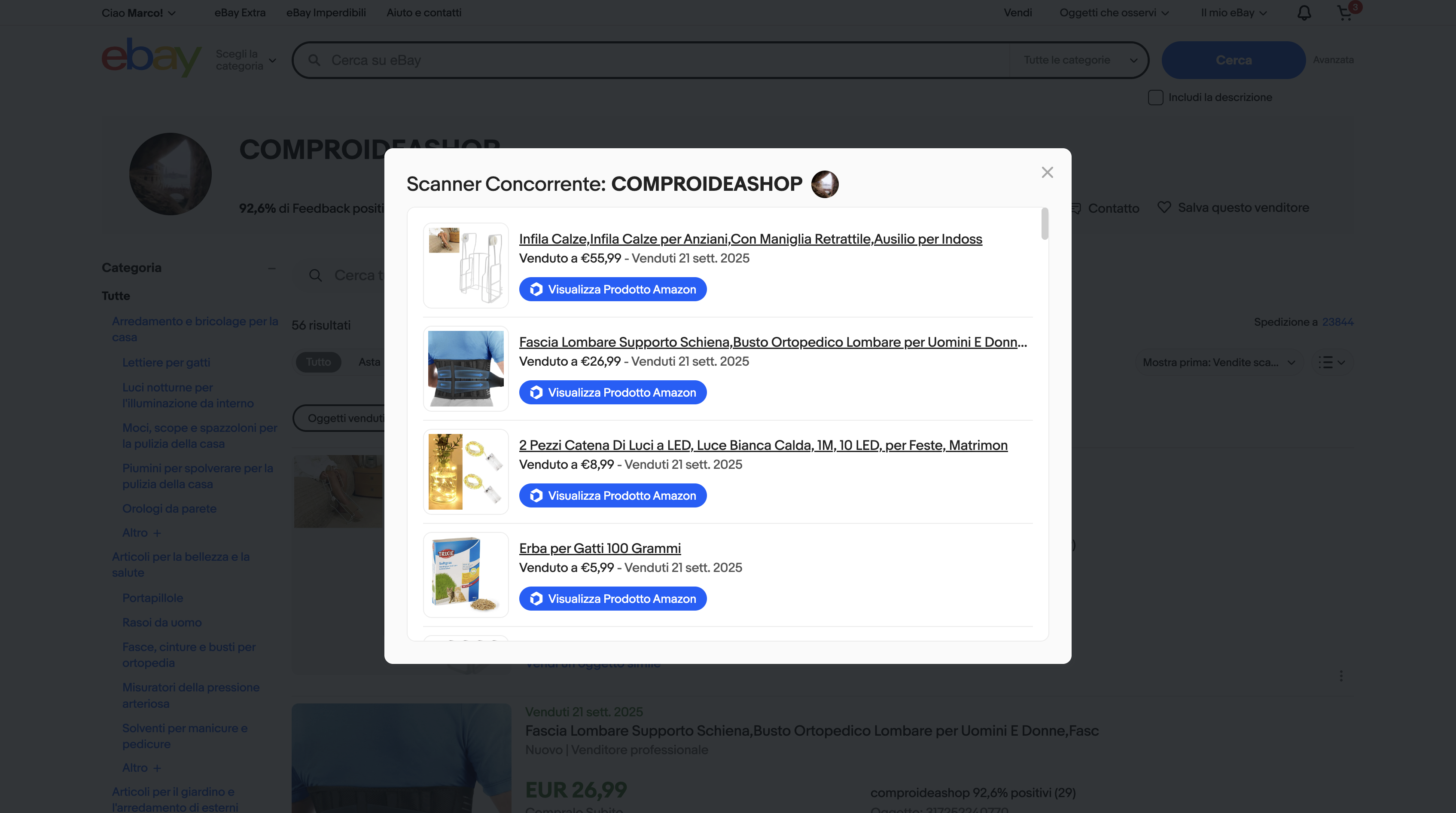Toggle the Includi la descrizione checkbox
1456x813 pixels.
point(1155,97)
